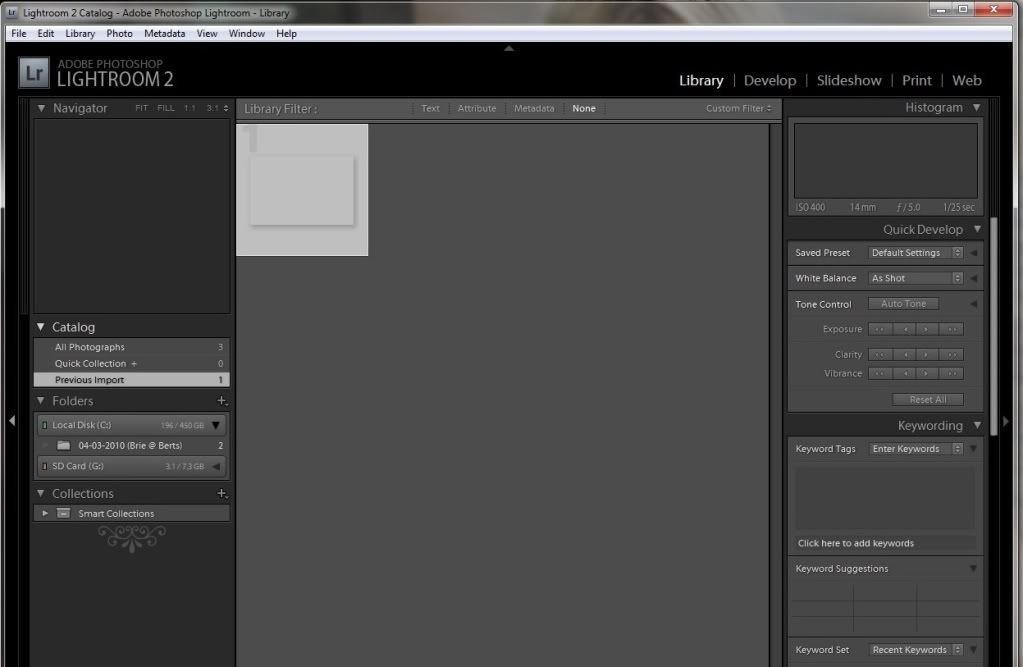Decrease Clarity by a large step
The height and width of the screenshot is (667, 1023).
pos(879,354)
